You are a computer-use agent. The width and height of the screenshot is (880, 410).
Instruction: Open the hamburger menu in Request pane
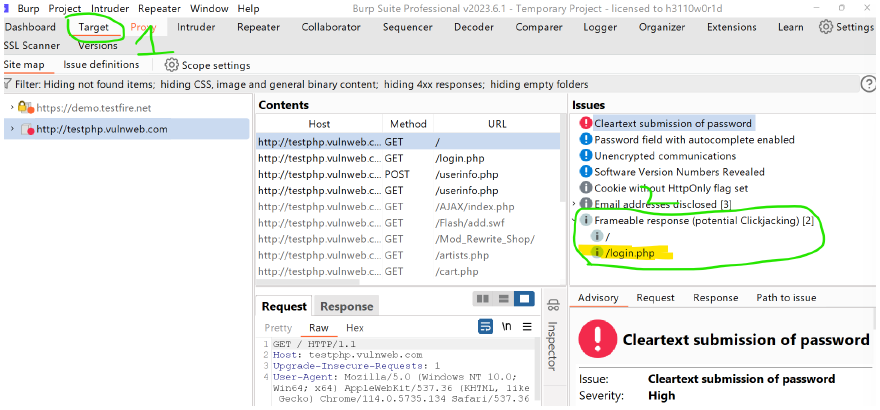pyautogui.click(x=527, y=326)
